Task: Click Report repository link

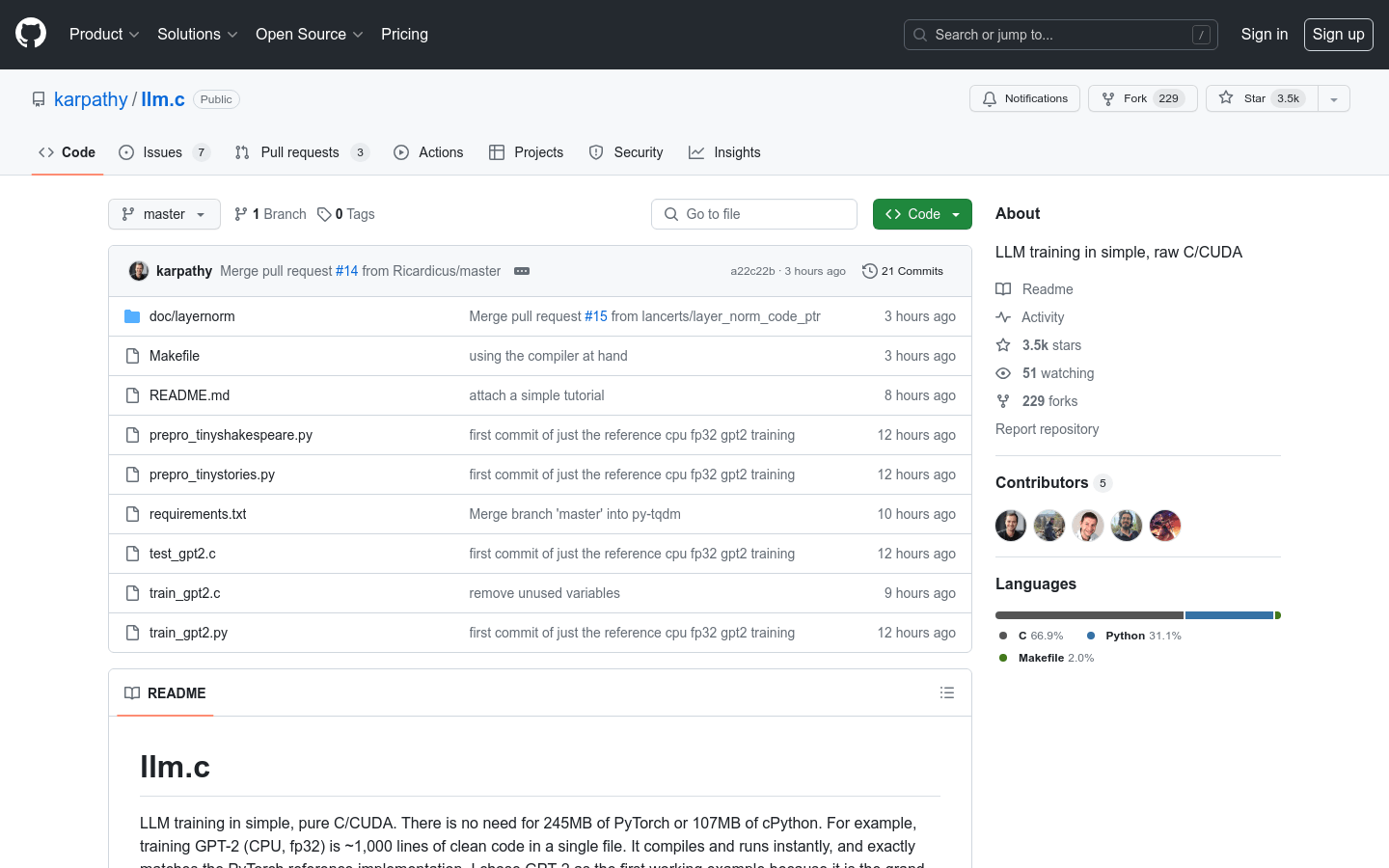Action: [1047, 429]
